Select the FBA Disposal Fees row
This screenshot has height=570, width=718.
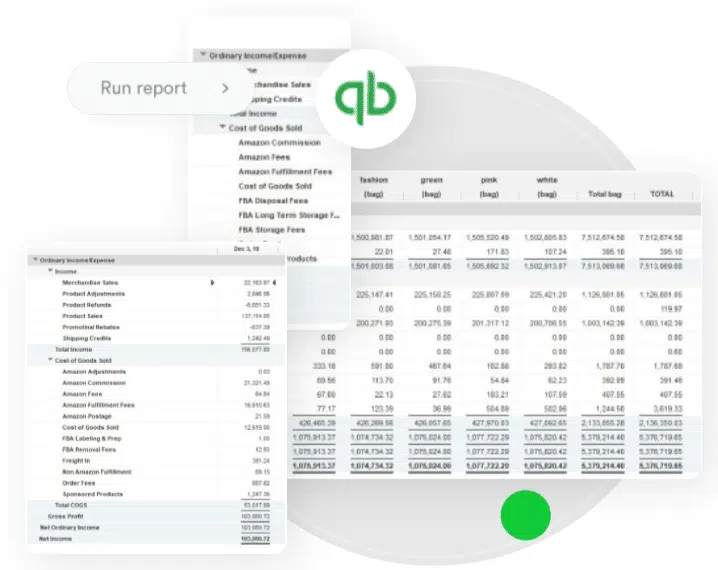(273, 201)
